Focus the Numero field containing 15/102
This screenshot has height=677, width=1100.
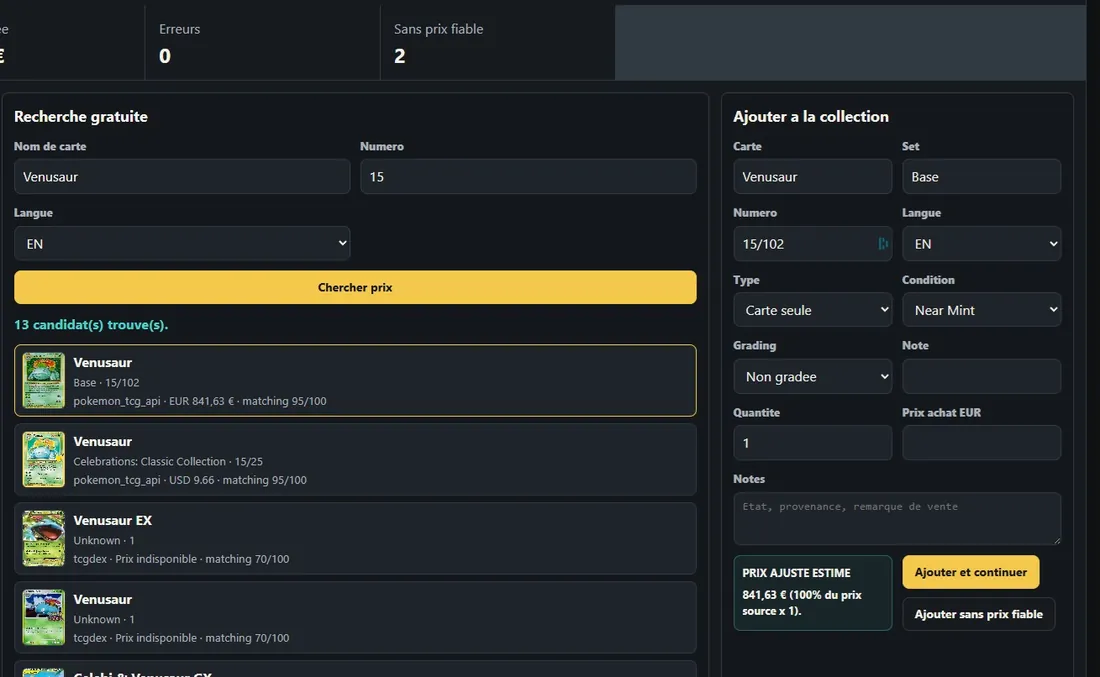pyautogui.click(x=812, y=243)
